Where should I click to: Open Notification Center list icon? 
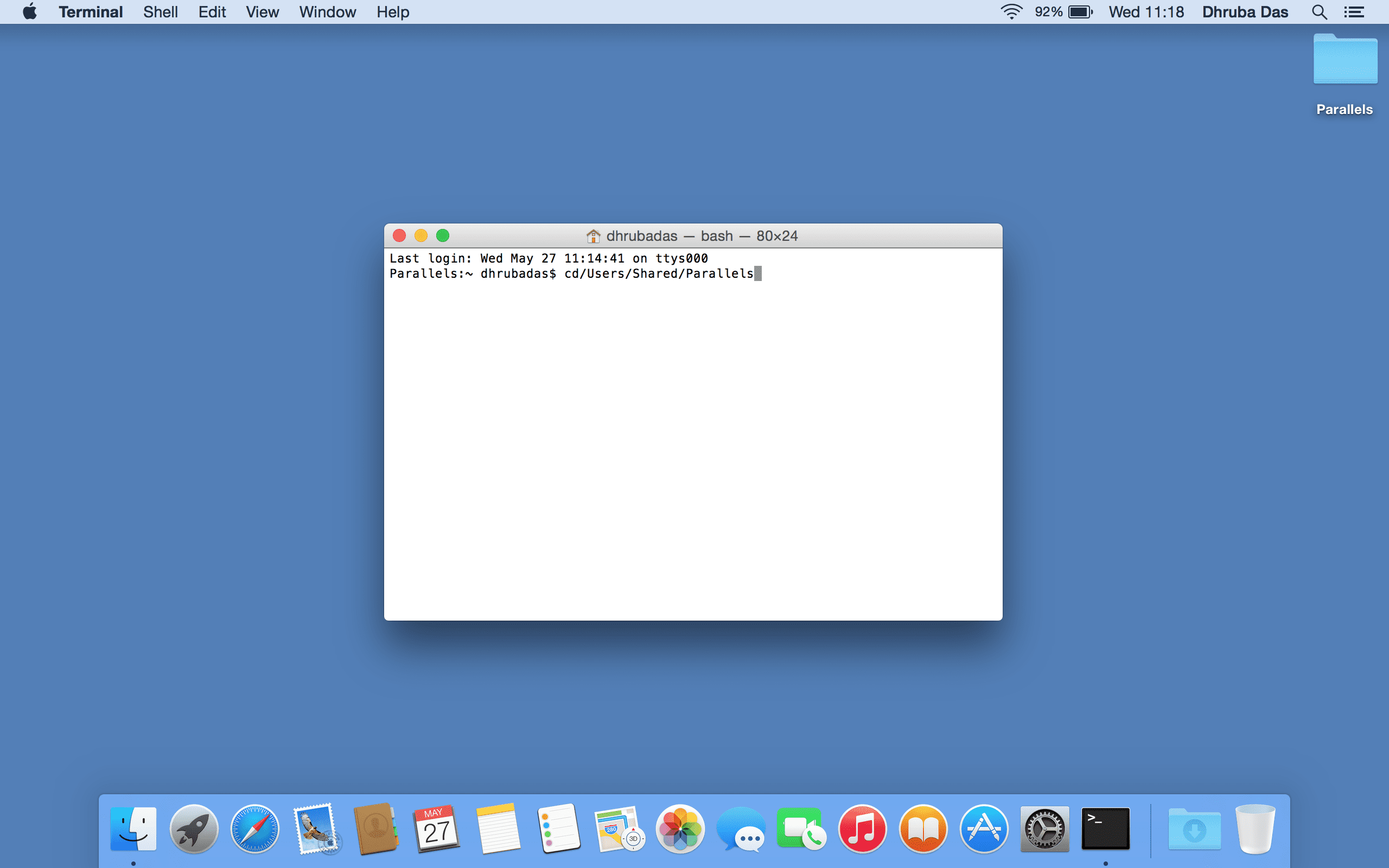pyautogui.click(x=1354, y=12)
